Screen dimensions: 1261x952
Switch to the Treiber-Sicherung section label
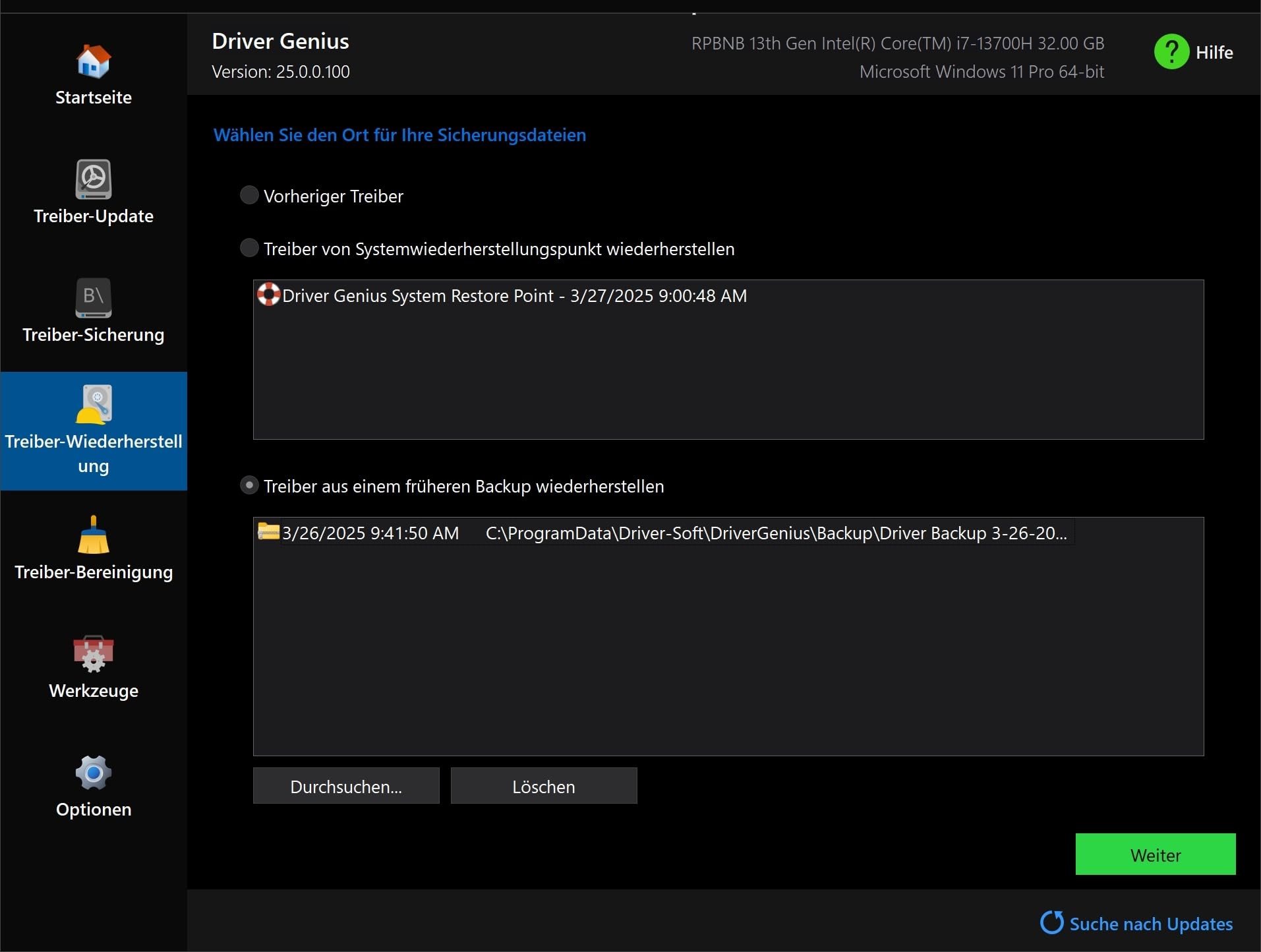tap(94, 335)
